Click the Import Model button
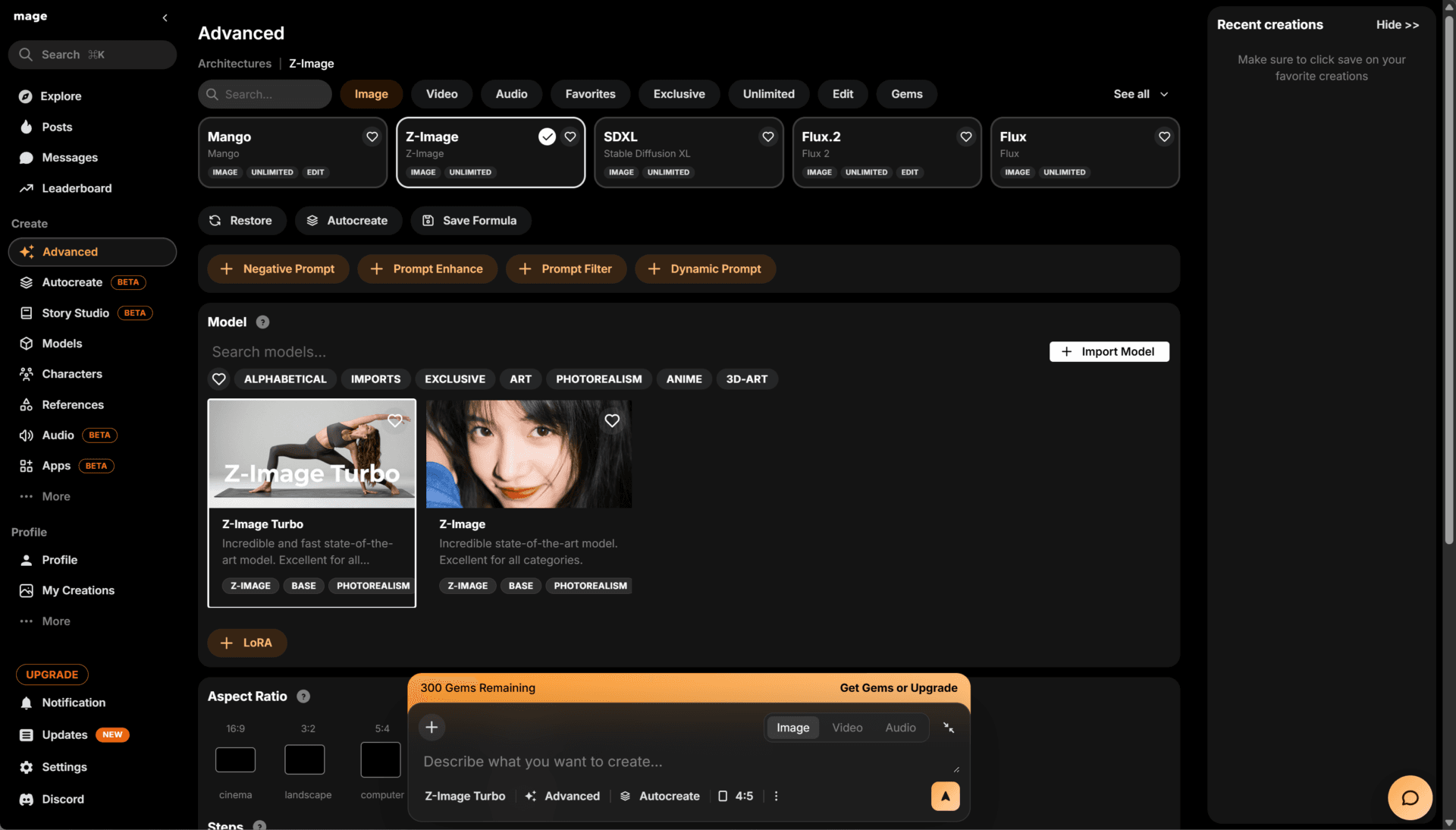The height and width of the screenshot is (830, 1456). pyautogui.click(x=1109, y=351)
